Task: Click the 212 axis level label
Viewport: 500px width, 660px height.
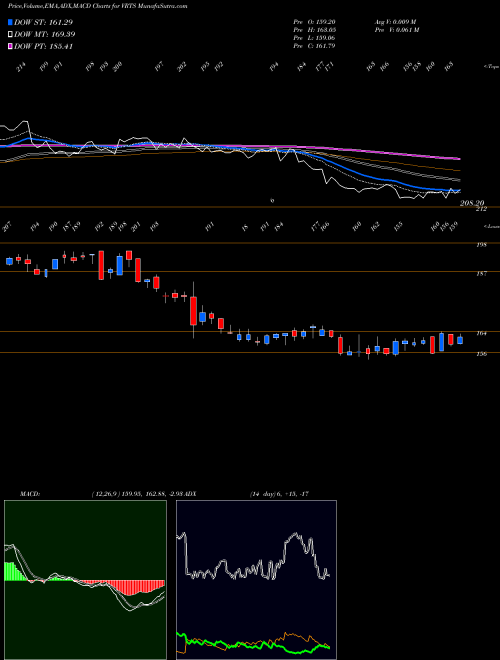Action: click(x=481, y=209)
